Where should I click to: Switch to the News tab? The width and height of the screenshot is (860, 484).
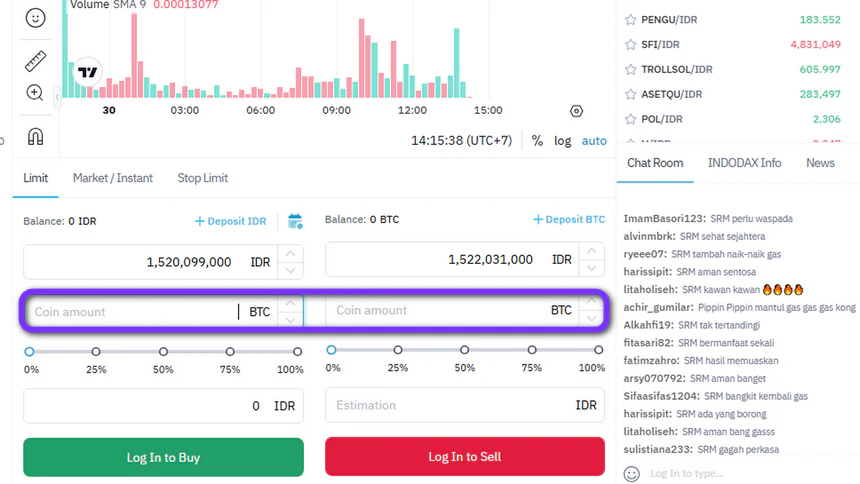pyautogui.click(x=820, y=163)
